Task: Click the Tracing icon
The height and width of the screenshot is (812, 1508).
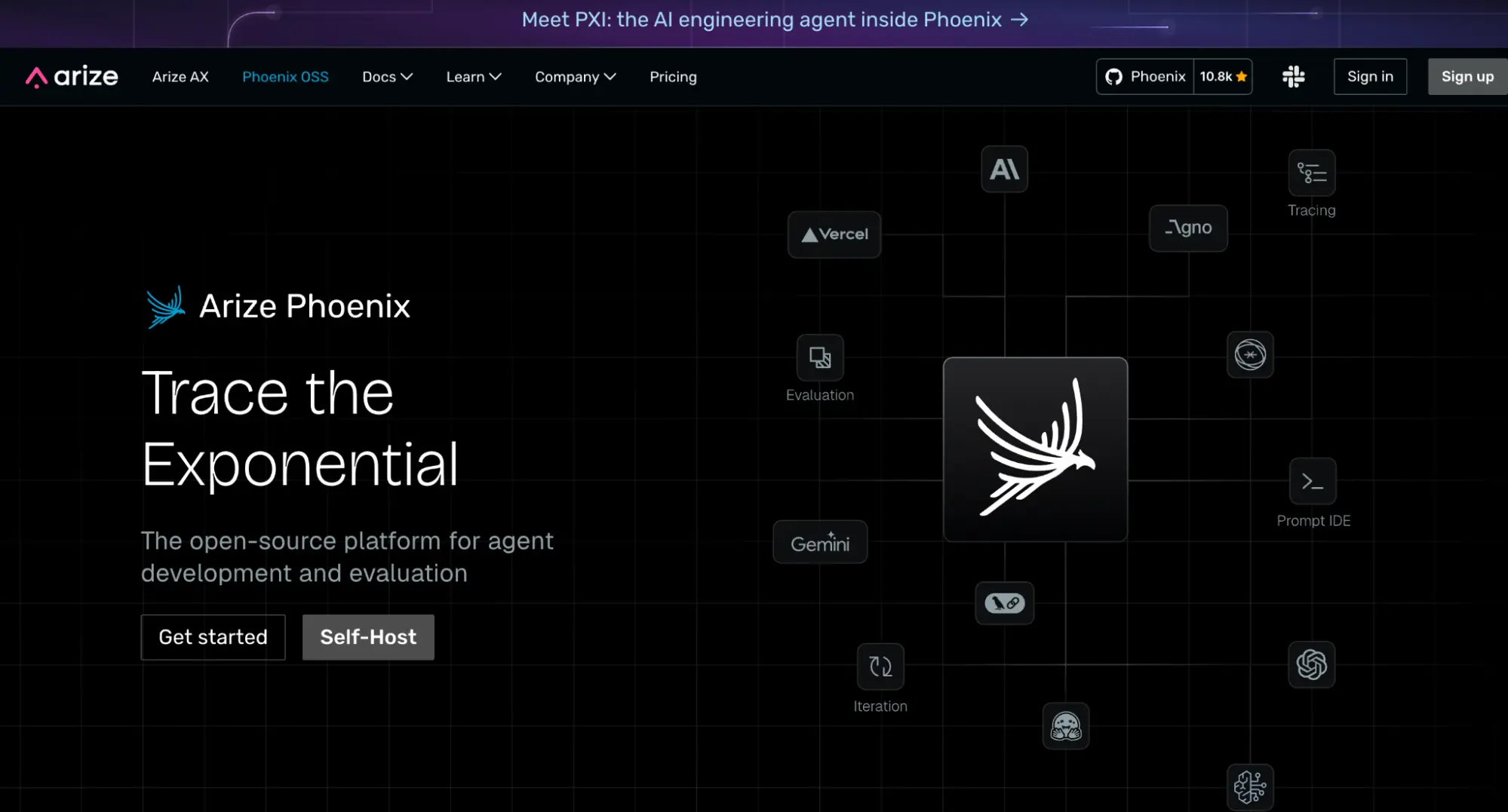Action: [1312, 173]
